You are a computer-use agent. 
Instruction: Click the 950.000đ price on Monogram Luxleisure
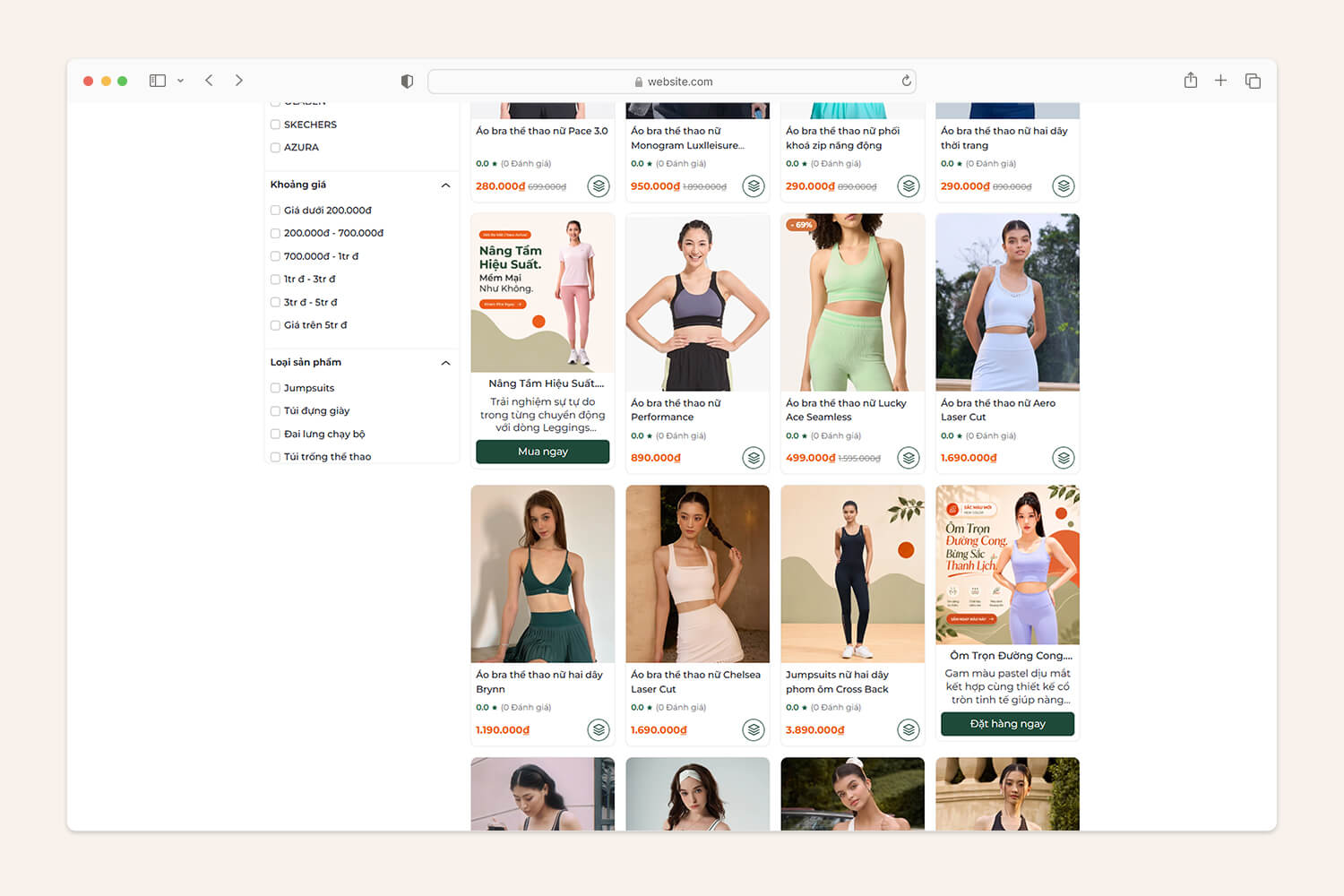click(x=656, y=186)
